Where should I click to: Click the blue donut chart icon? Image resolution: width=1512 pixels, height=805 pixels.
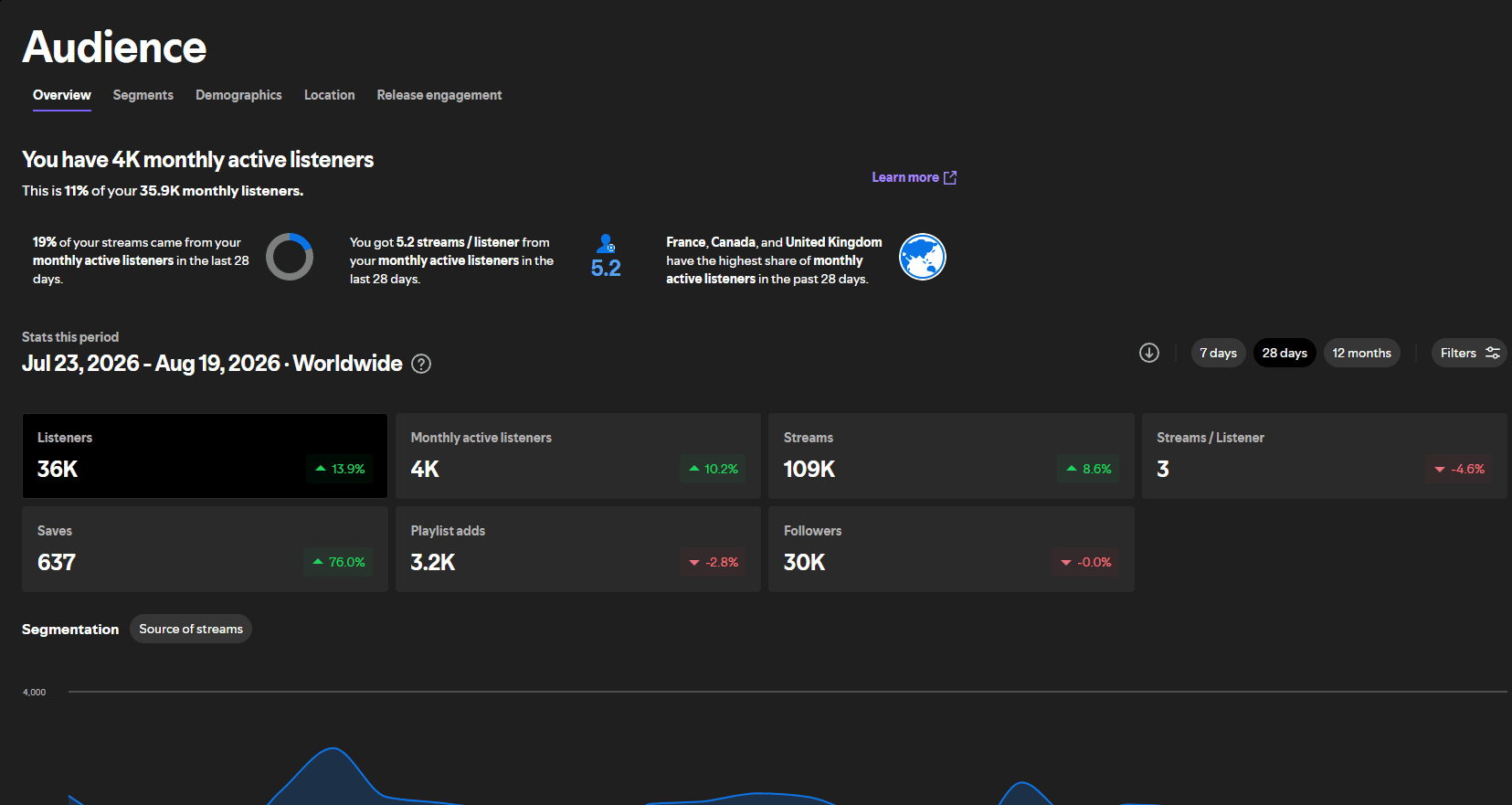(x=290, y=257)
